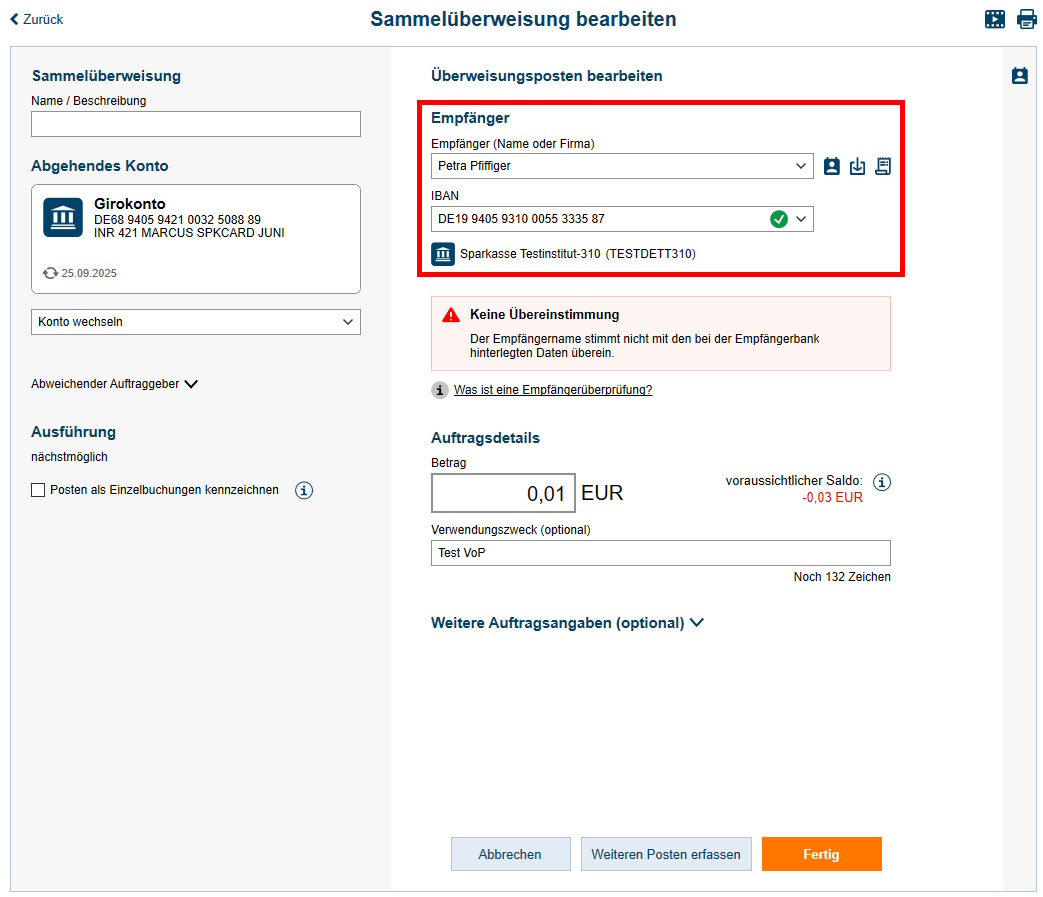
Task: Click address book icon beside Empfänger field
Action: [x=831, y=167]
